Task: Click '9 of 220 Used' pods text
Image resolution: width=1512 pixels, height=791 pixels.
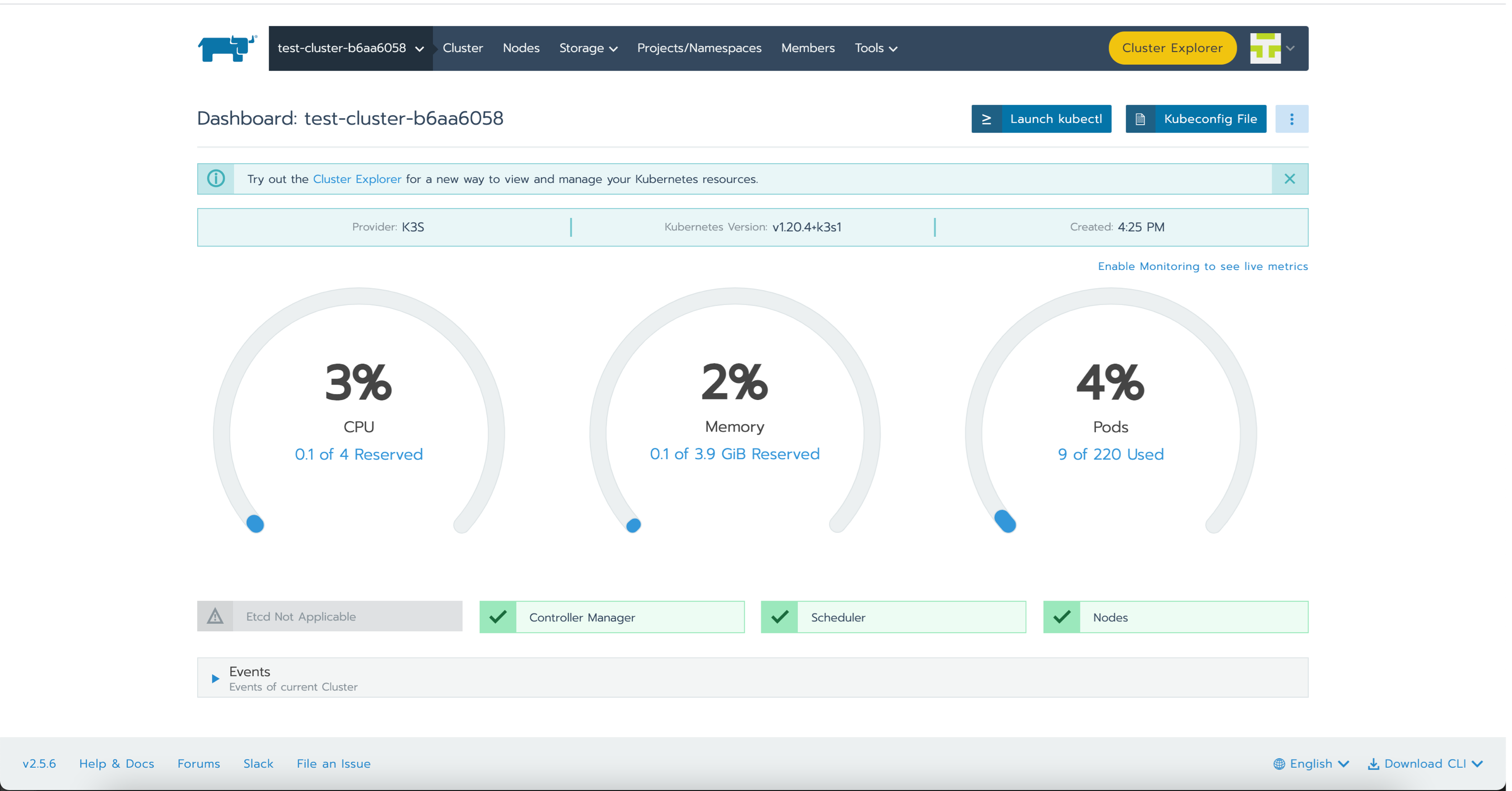Action: coord(1110,454)
